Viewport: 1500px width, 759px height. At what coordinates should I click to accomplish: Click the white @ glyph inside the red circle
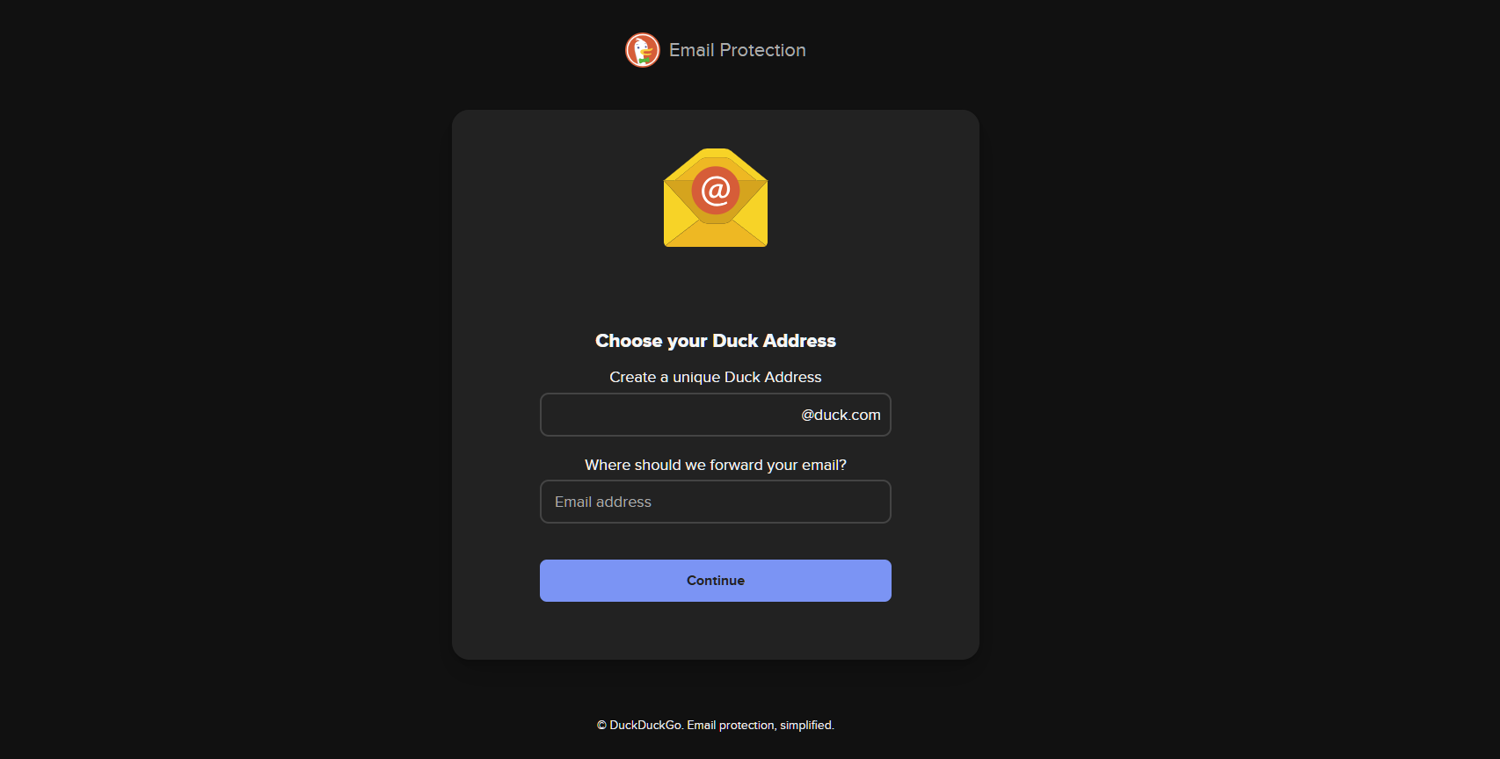(716, 190)
